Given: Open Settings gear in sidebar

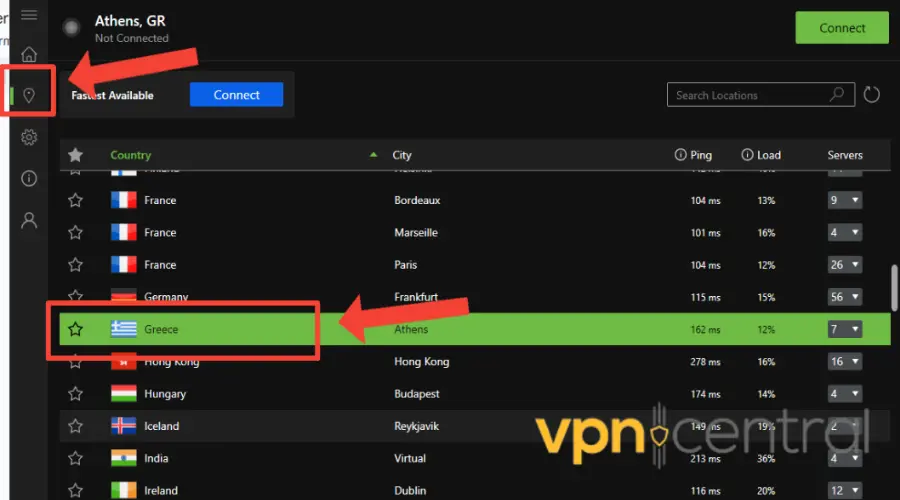Looking at the screenshot, I should point(29,137).
